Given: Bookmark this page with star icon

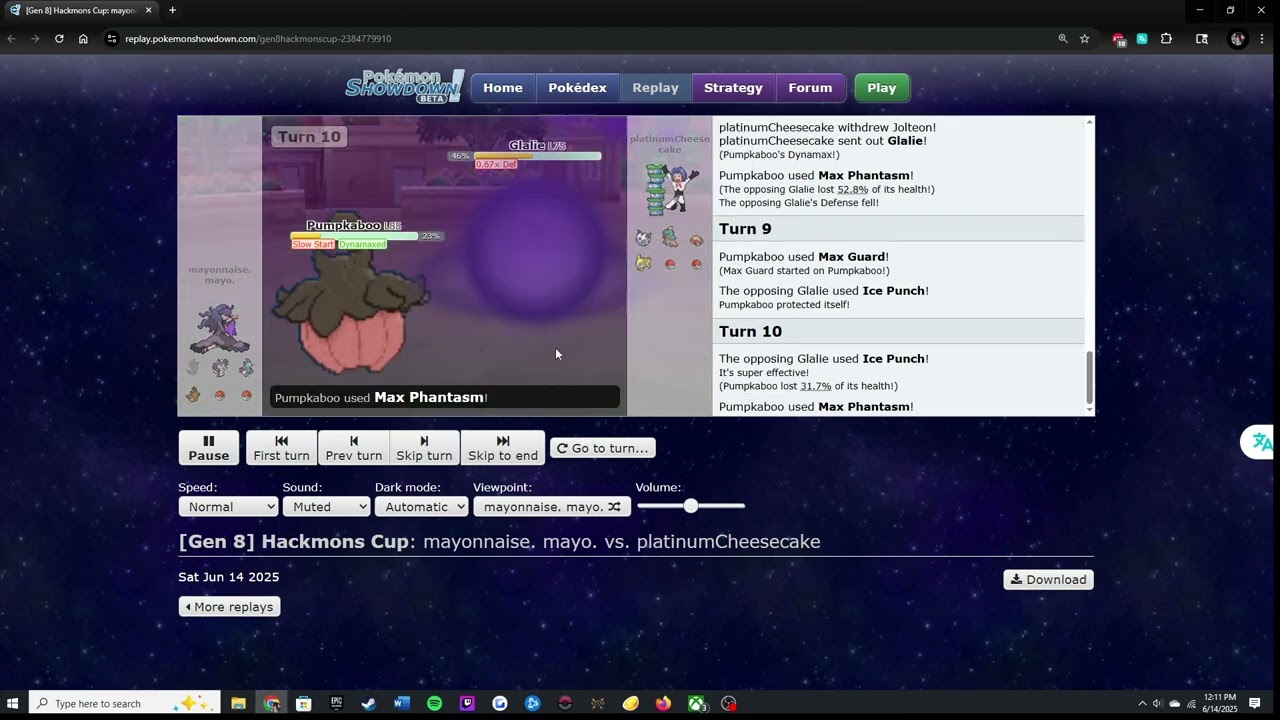Looking at the screenshot, I should point(1085,39).
